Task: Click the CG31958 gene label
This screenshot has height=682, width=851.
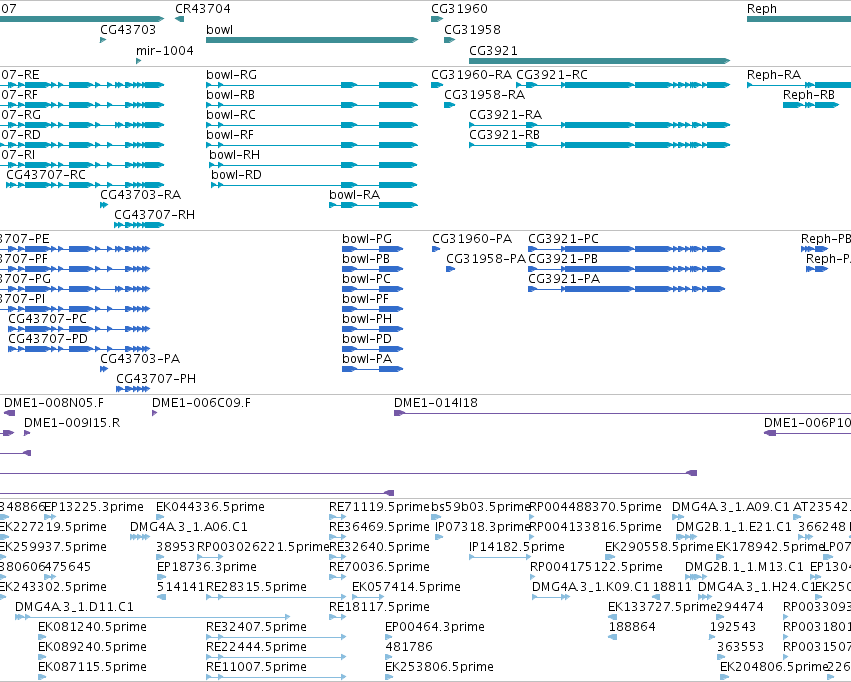Action: (472, 29)
